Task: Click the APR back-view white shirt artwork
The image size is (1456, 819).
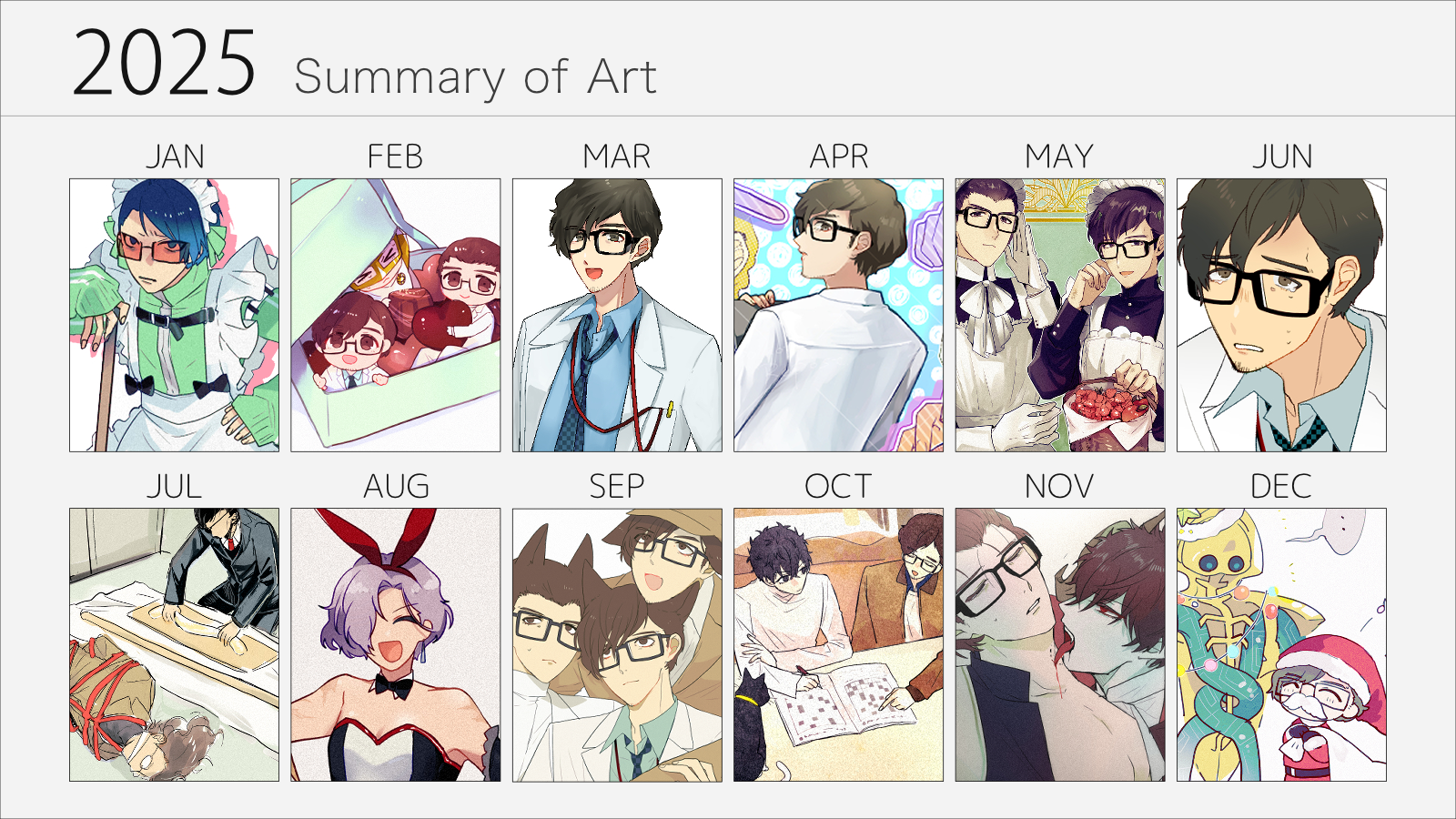Action: 838,315
